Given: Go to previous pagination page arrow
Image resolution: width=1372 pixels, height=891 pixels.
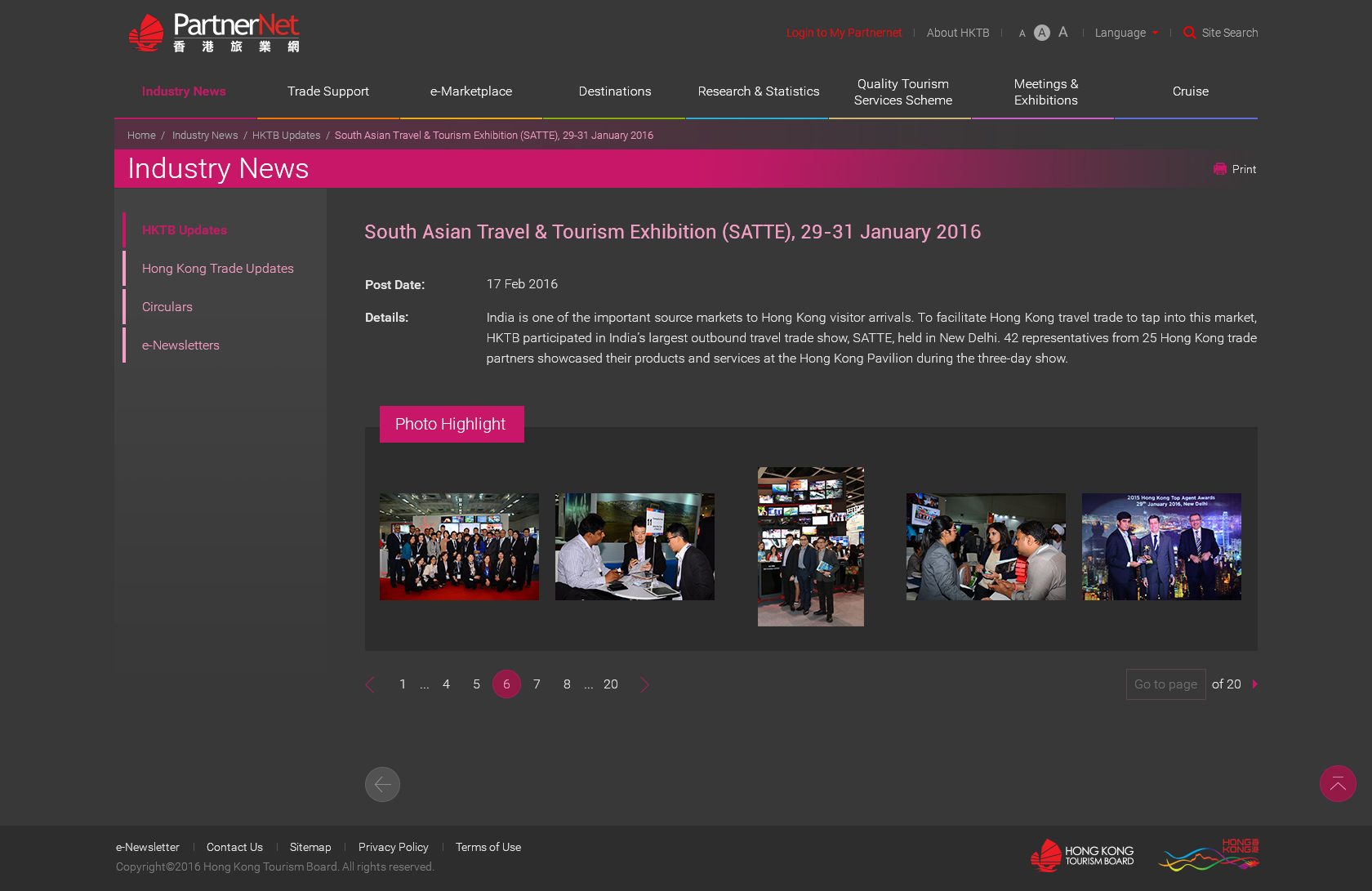Looking at the screenshot, I should 370,684.
